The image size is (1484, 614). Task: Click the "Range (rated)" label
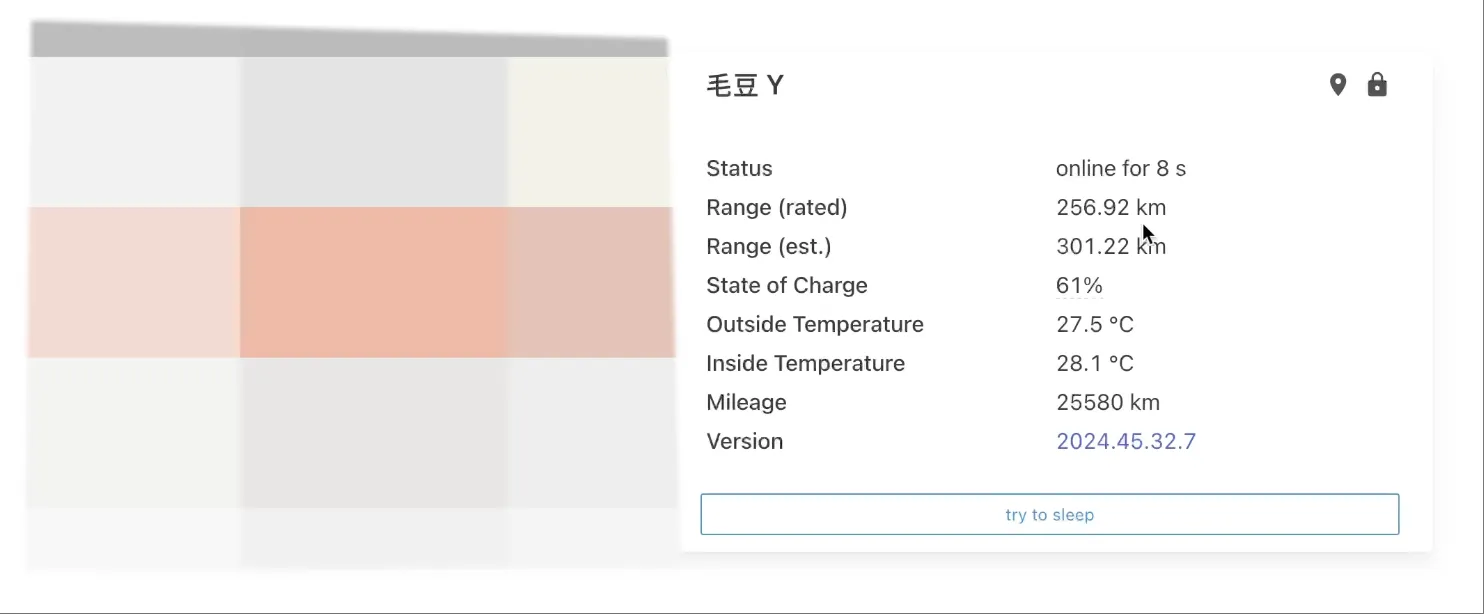point(776,207)
